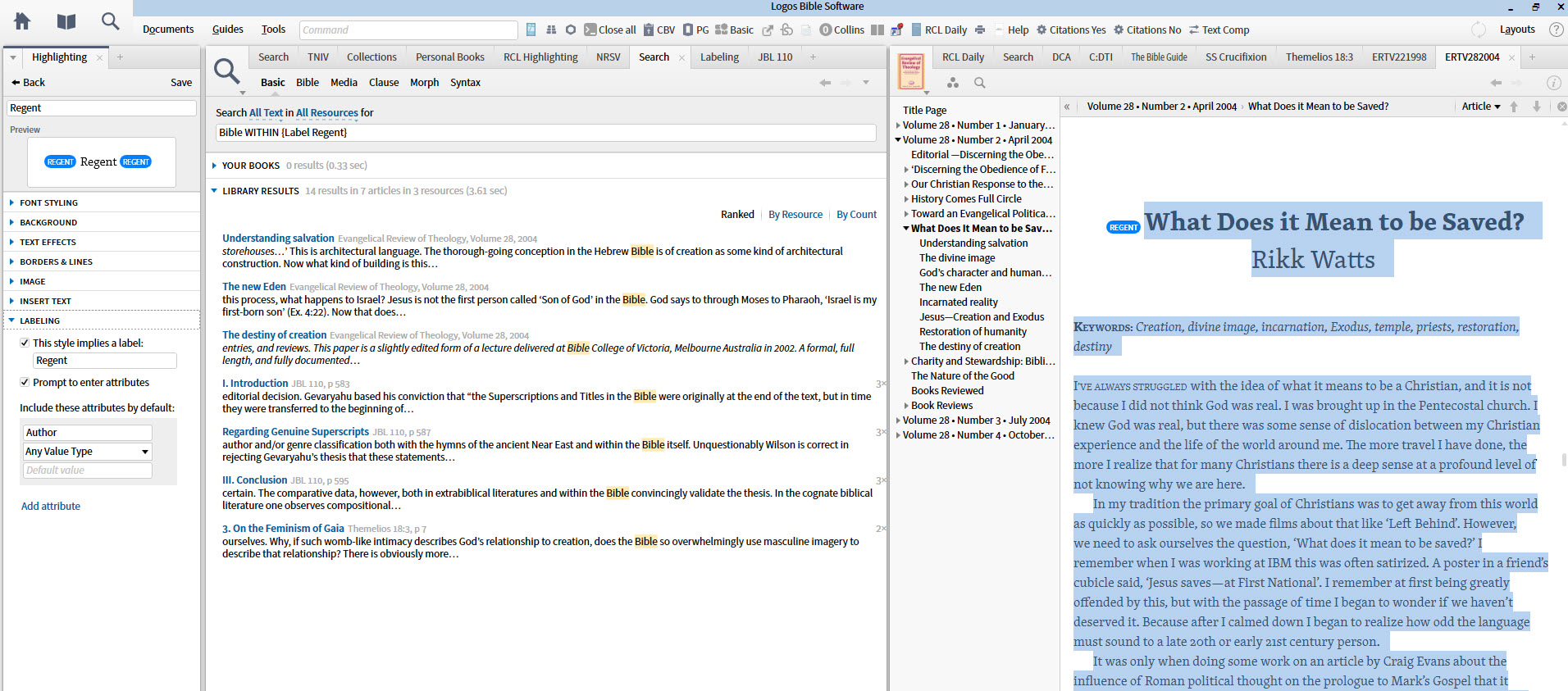Sort results By Resource
1568x691 pixels.
(795, 215)
